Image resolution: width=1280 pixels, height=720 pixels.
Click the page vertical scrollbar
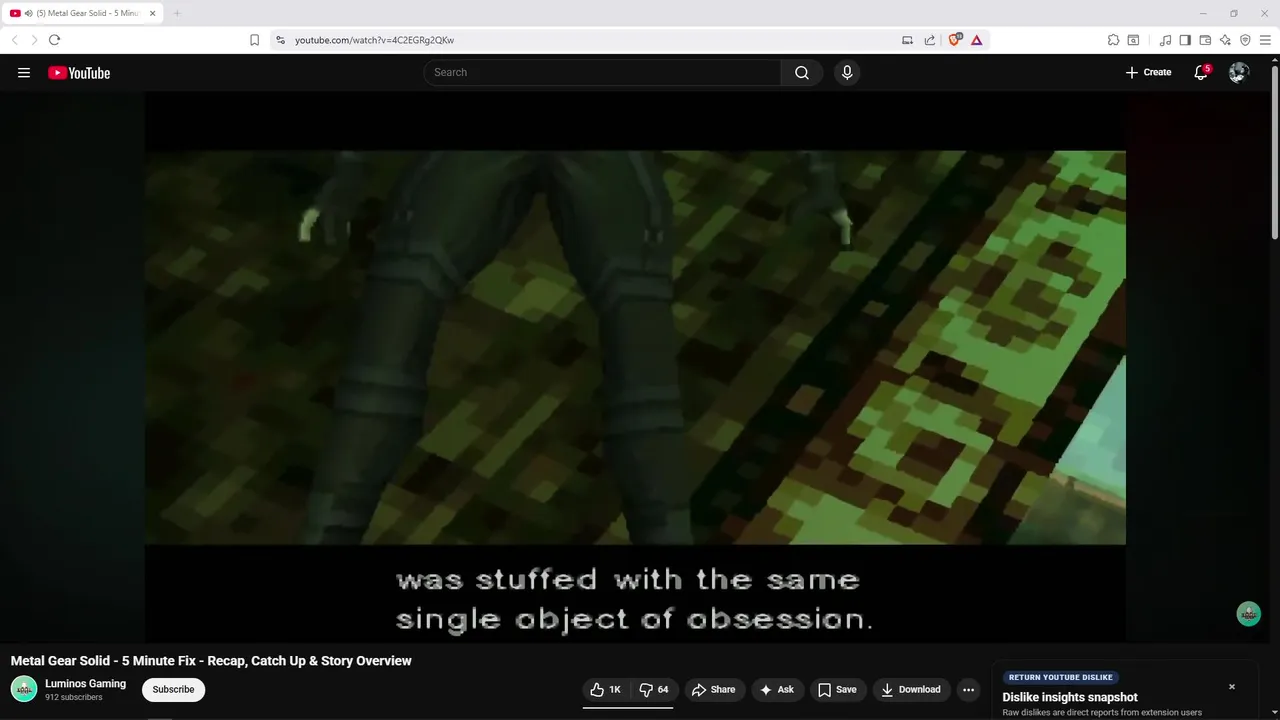pos(1274,150)
